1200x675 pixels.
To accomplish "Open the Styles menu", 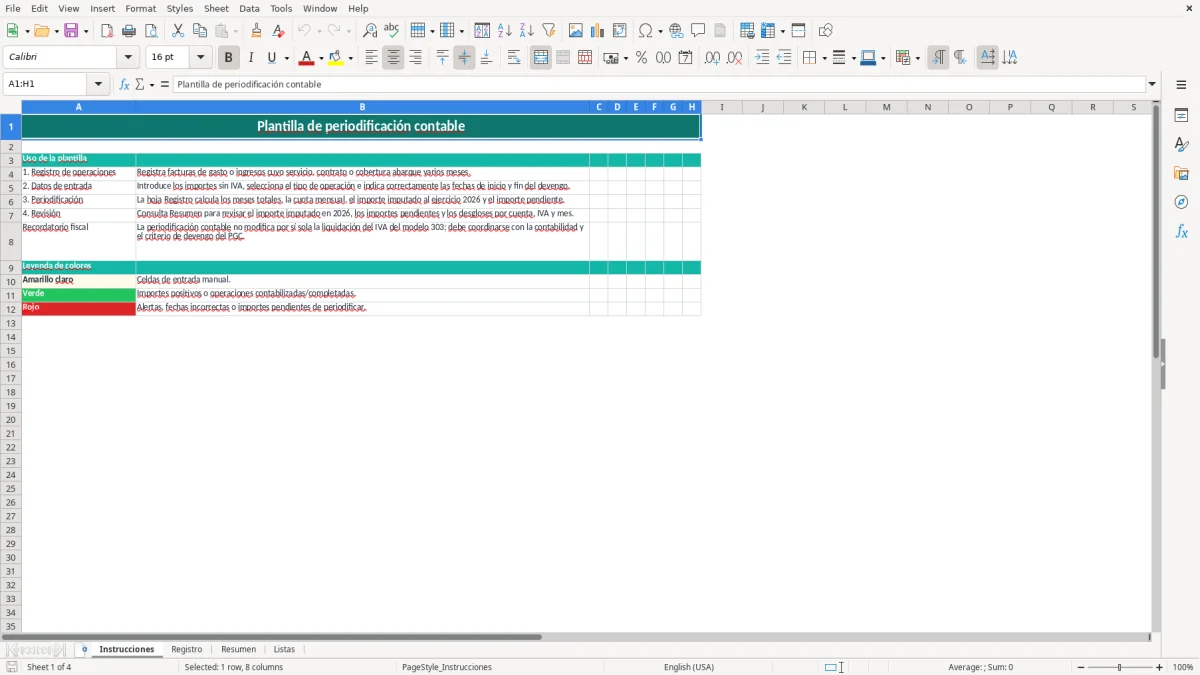I will coord(180,8).
